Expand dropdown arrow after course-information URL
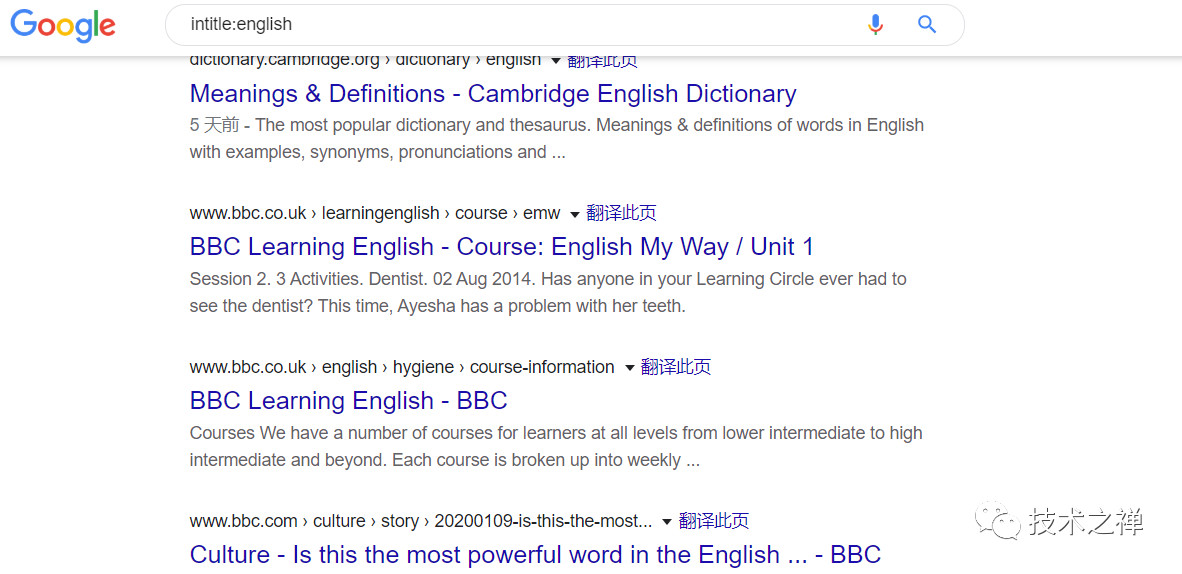 [x=629, y=368]
